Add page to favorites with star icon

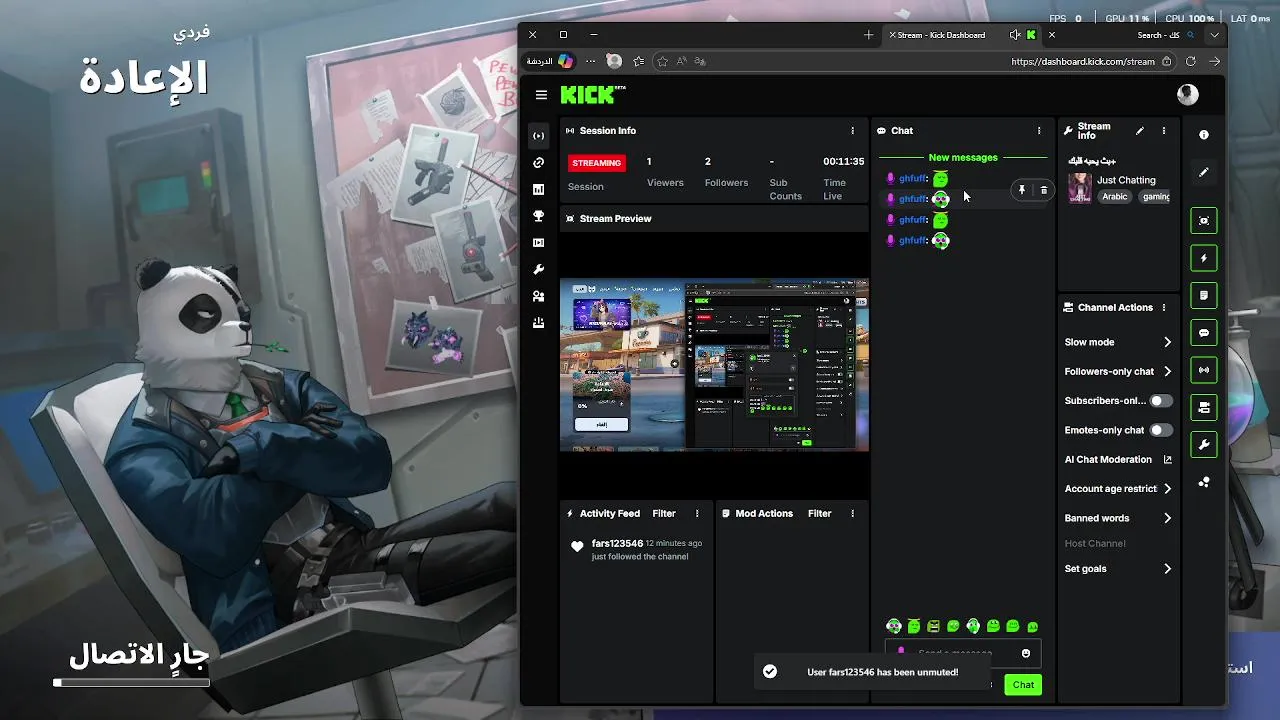click(x=662, y=61)
